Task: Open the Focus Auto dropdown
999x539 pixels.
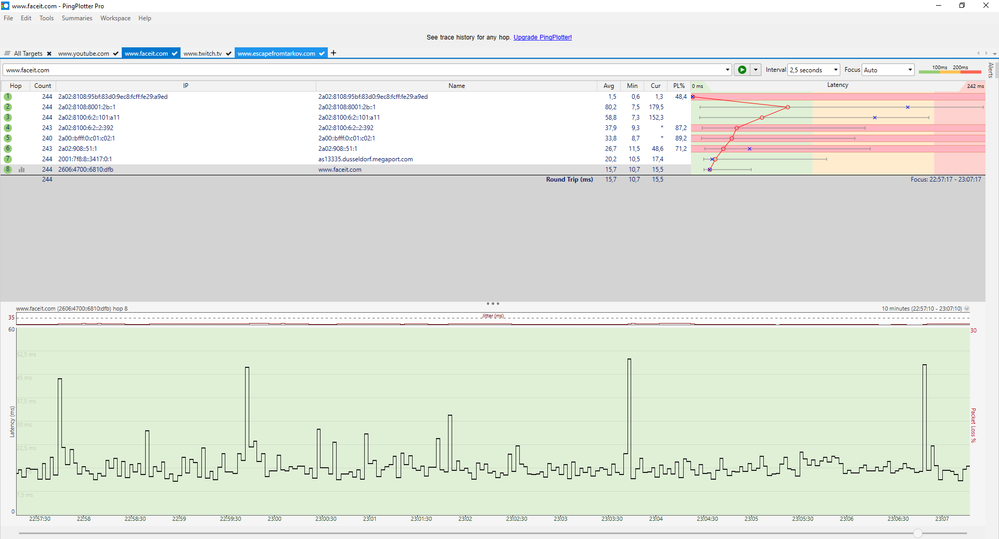Action: [x=888, y=70]
